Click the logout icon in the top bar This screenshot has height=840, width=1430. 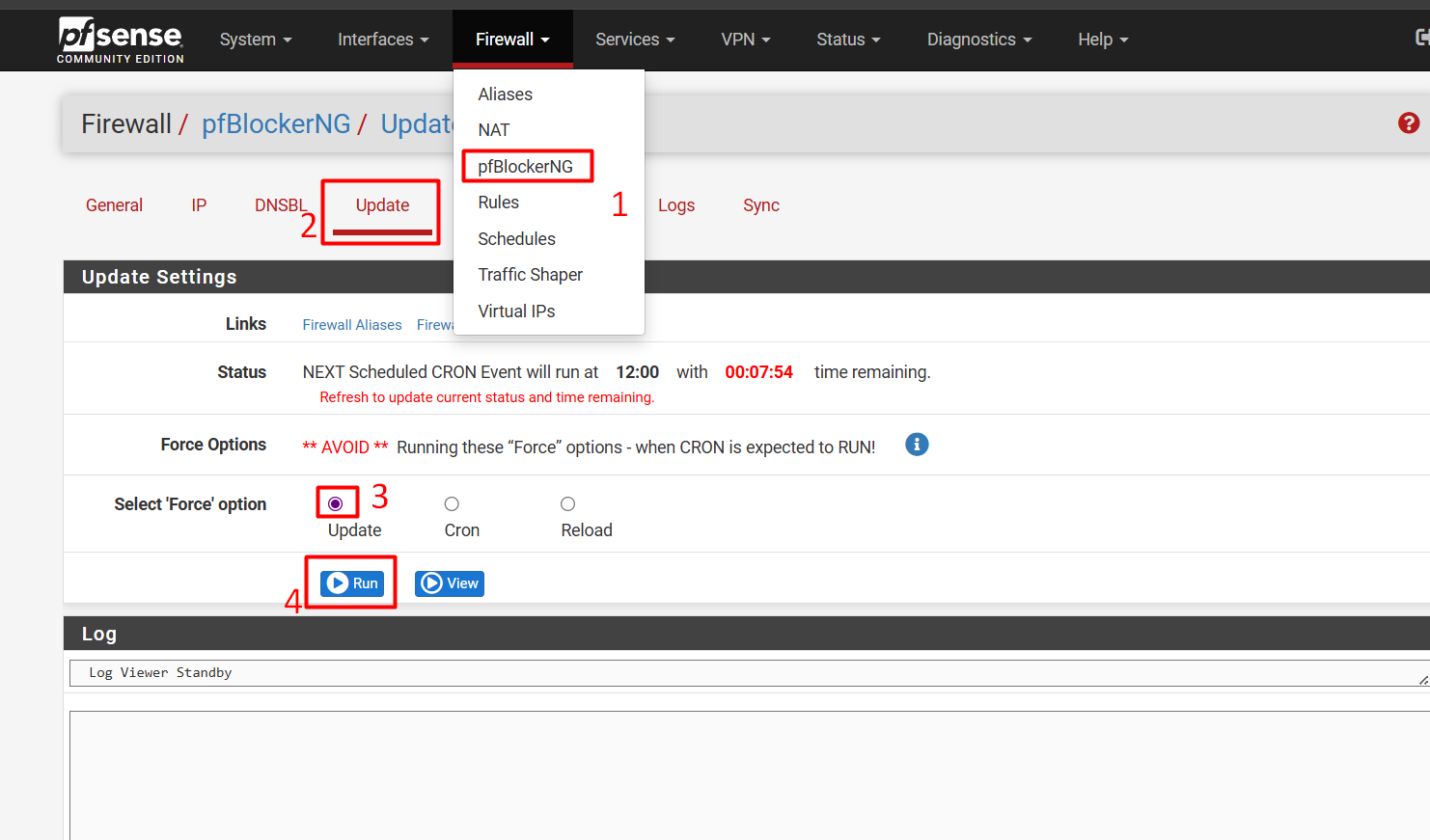tap(1422, 38)
